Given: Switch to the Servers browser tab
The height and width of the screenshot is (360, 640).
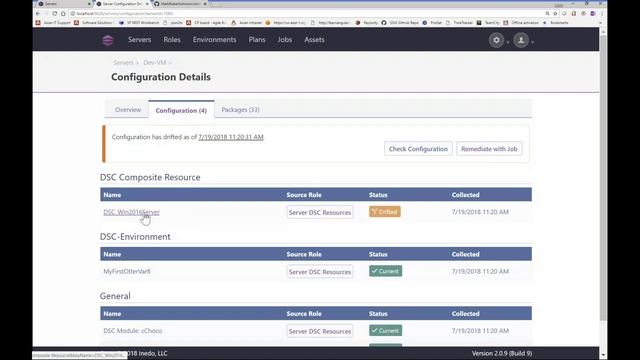Looking at the screenshot, I should click(x=63, y=4).
